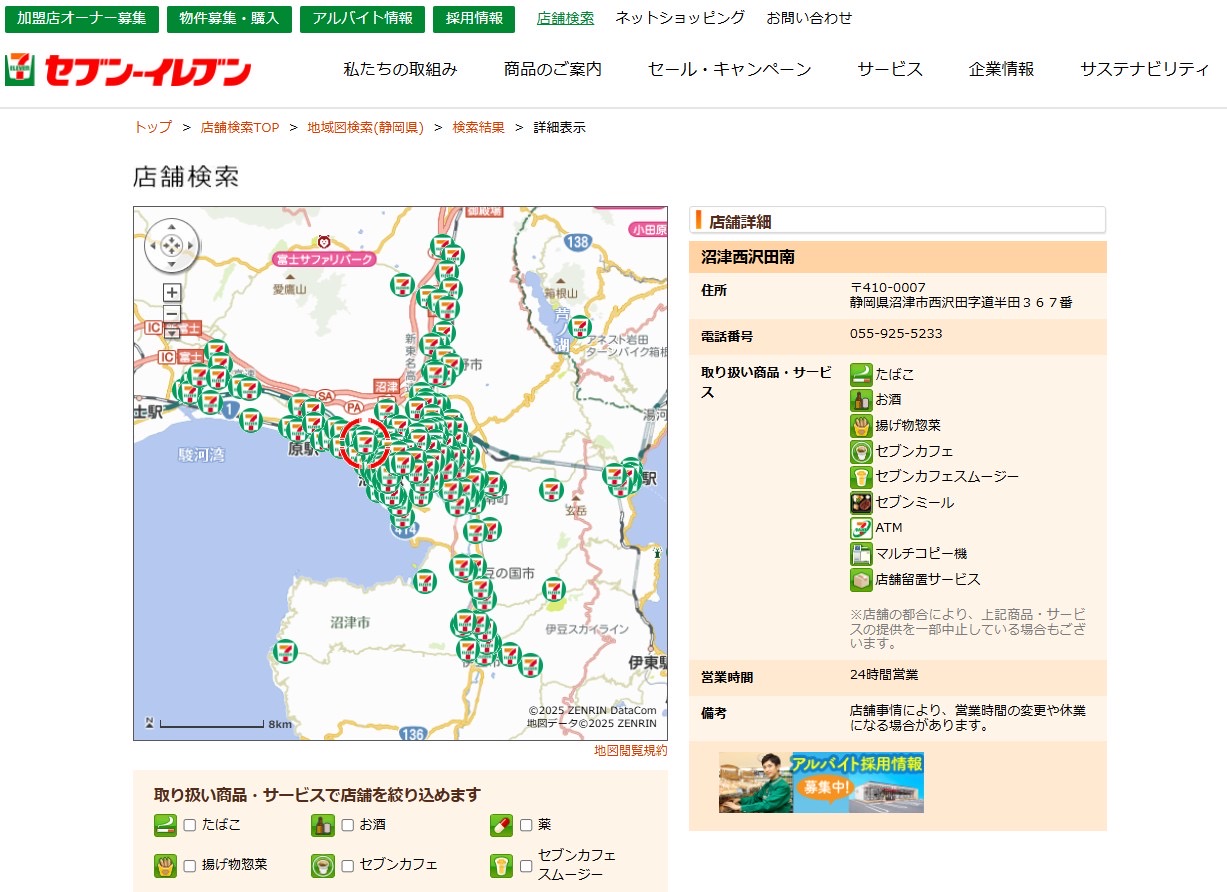Click the 8km map scale bar
Image resolution: width=1227 pixels, height=892 pixels.
pyautogui.click(x=213, y=723)
